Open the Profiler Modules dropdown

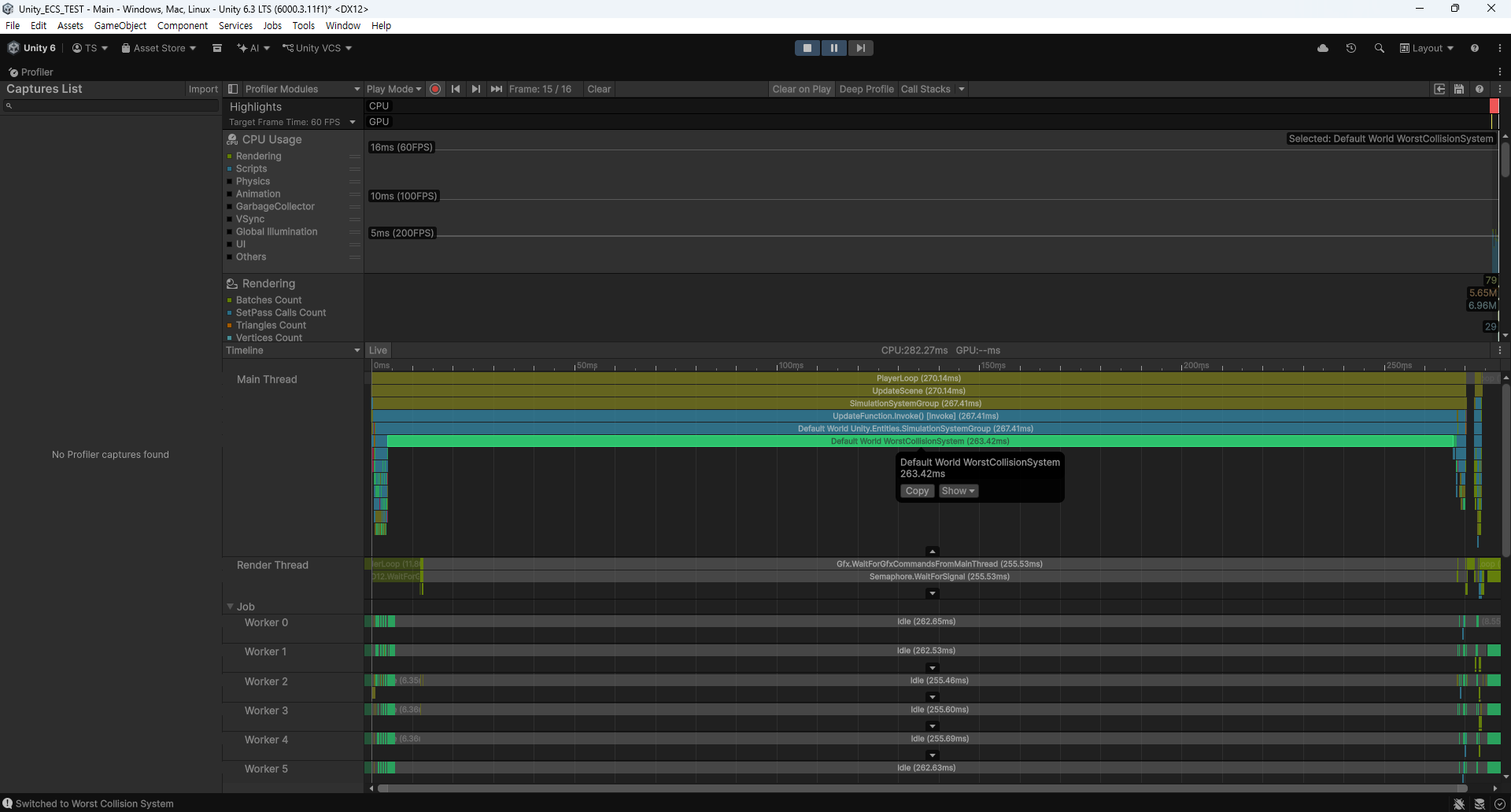[294, 89]
